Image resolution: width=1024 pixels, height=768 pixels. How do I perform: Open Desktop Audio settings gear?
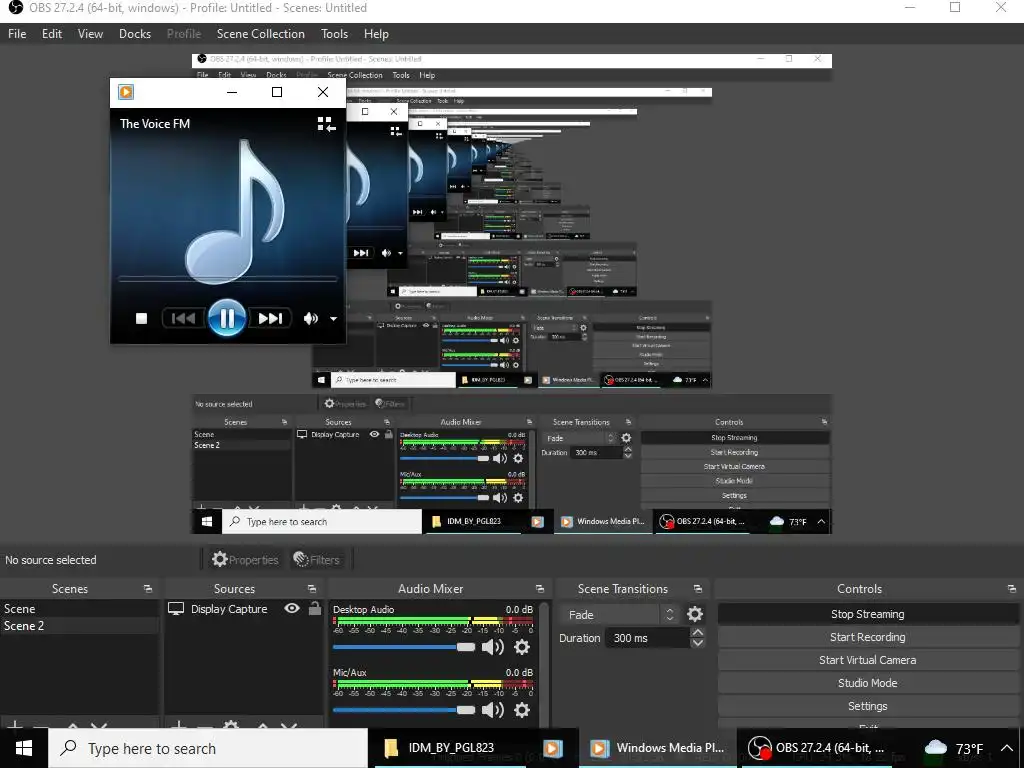point(522,647)
